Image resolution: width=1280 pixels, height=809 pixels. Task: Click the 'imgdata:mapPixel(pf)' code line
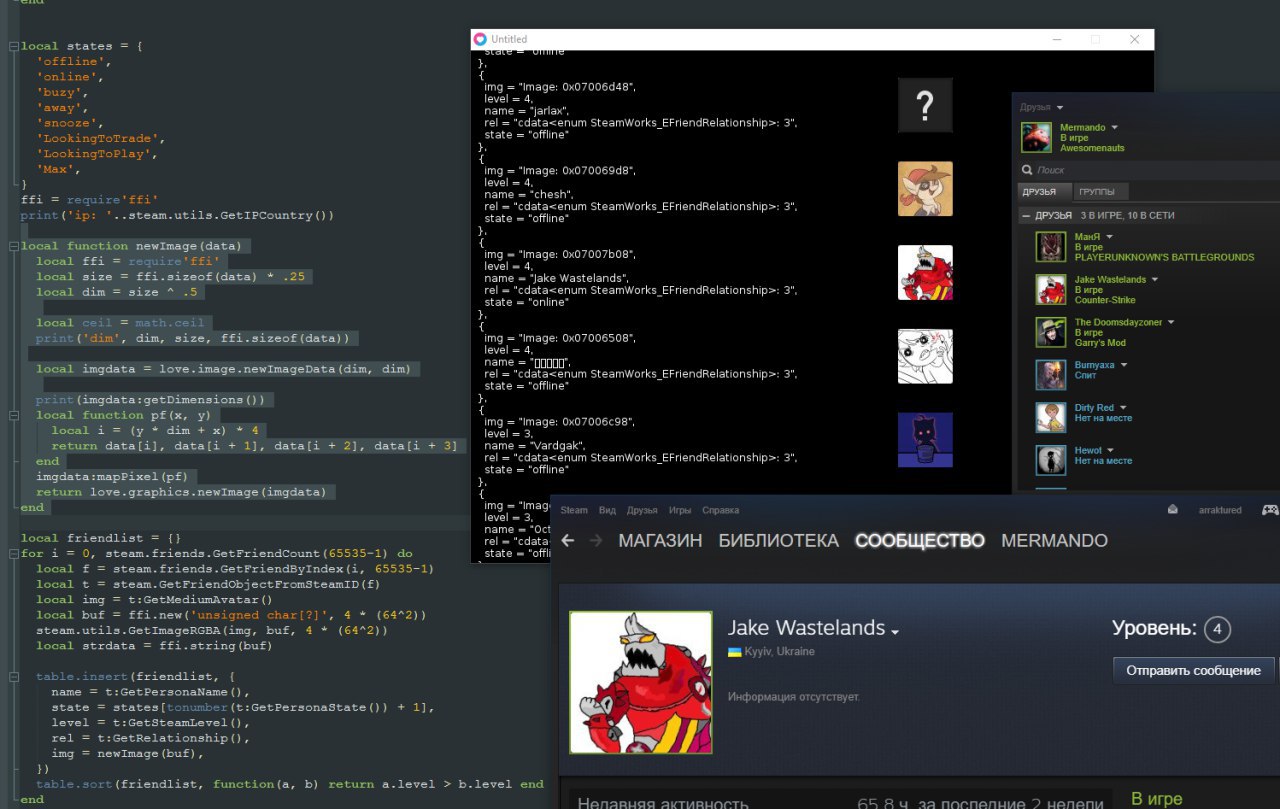pyautogui.click(x=111, y=477)
